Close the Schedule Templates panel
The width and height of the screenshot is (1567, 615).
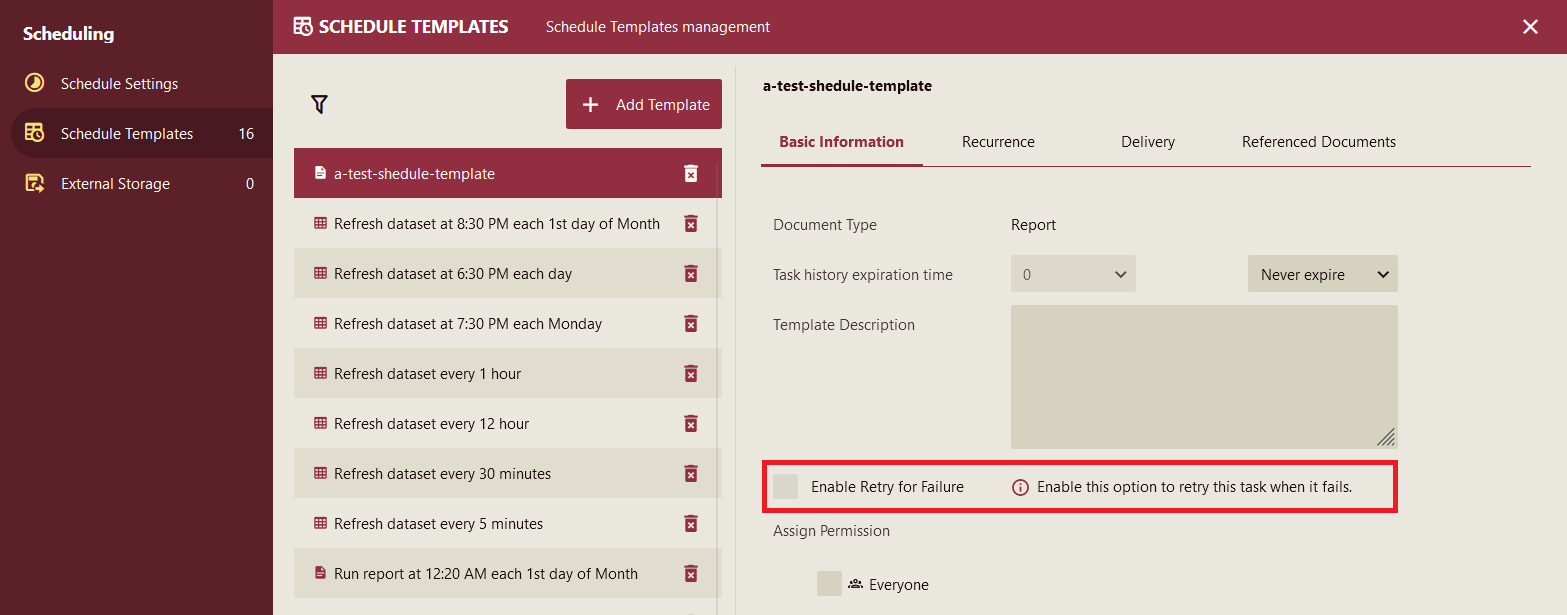coord(1530,27)
